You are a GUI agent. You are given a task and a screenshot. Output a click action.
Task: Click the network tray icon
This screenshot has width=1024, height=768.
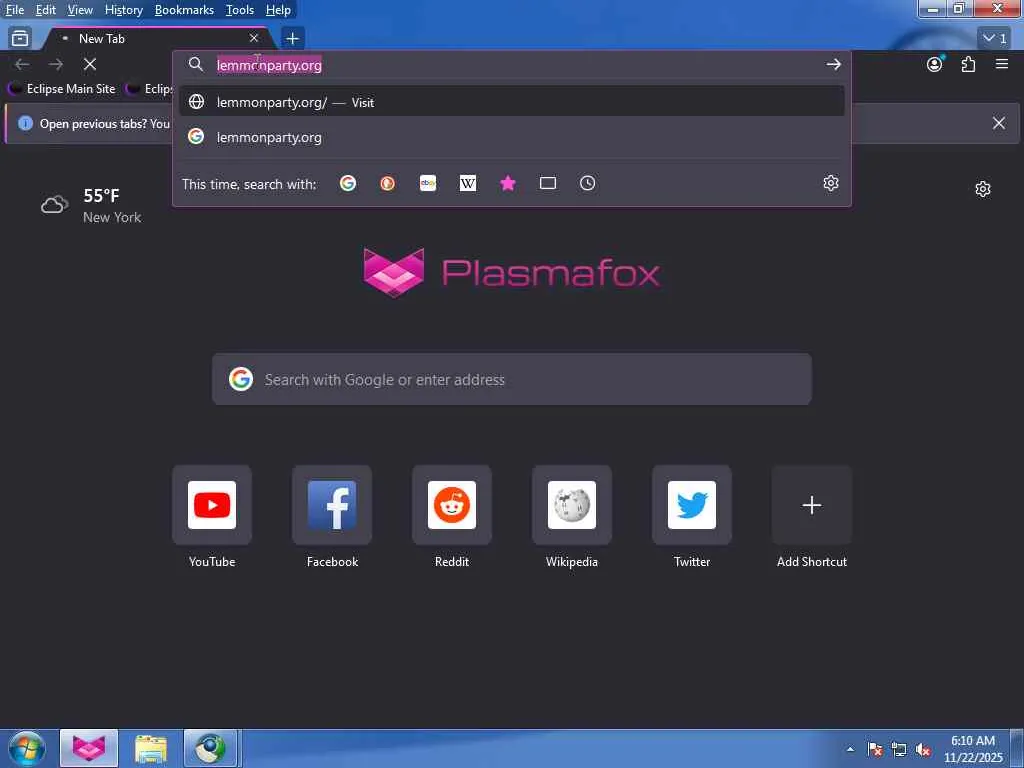point(899,750)
